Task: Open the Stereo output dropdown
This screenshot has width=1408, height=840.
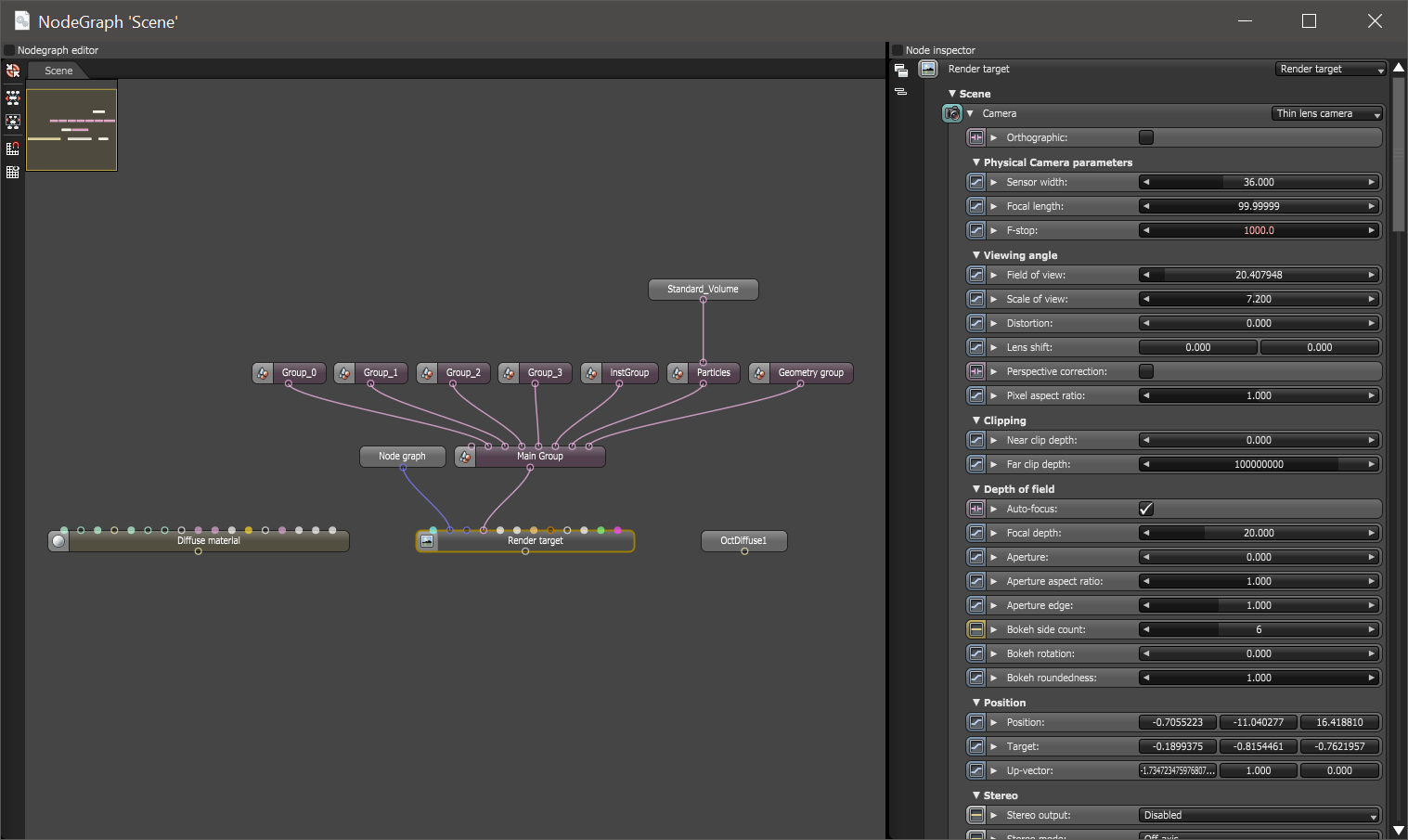Action: [1259, 815]
